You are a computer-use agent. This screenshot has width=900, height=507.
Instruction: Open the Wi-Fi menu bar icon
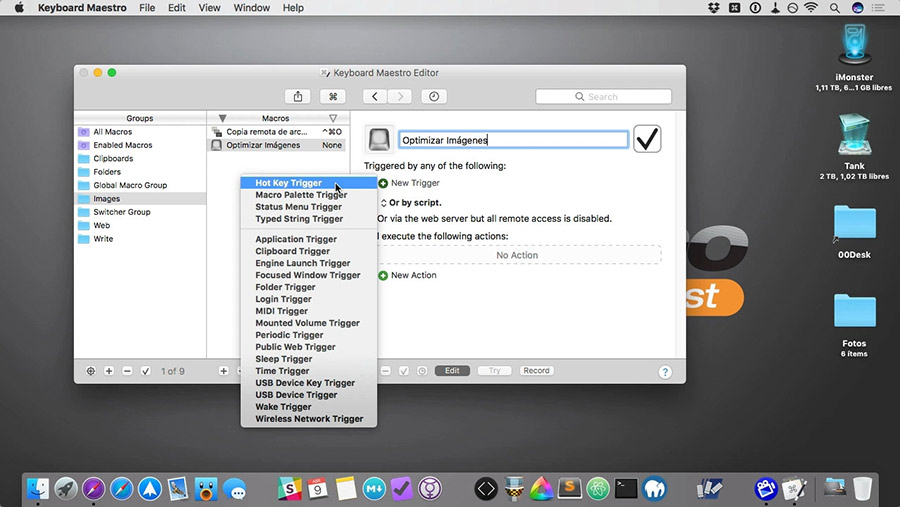[811, 8]
